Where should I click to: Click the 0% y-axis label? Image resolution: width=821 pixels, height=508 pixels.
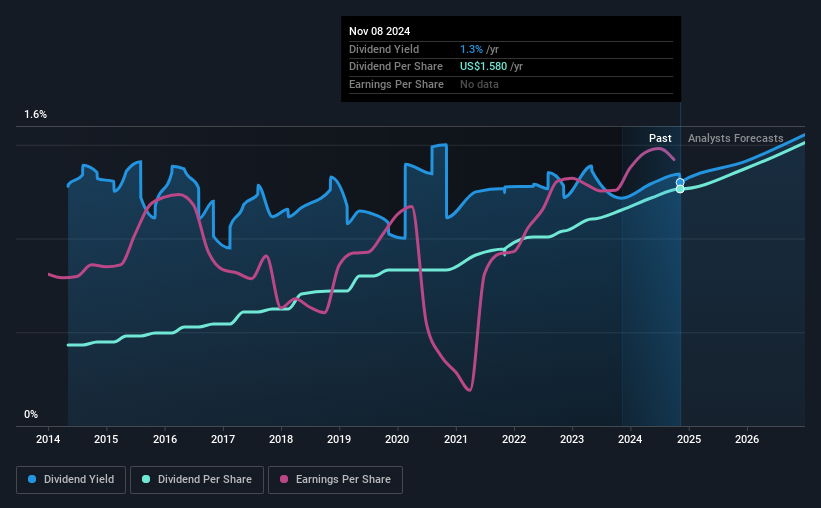(x=31, y=414)
